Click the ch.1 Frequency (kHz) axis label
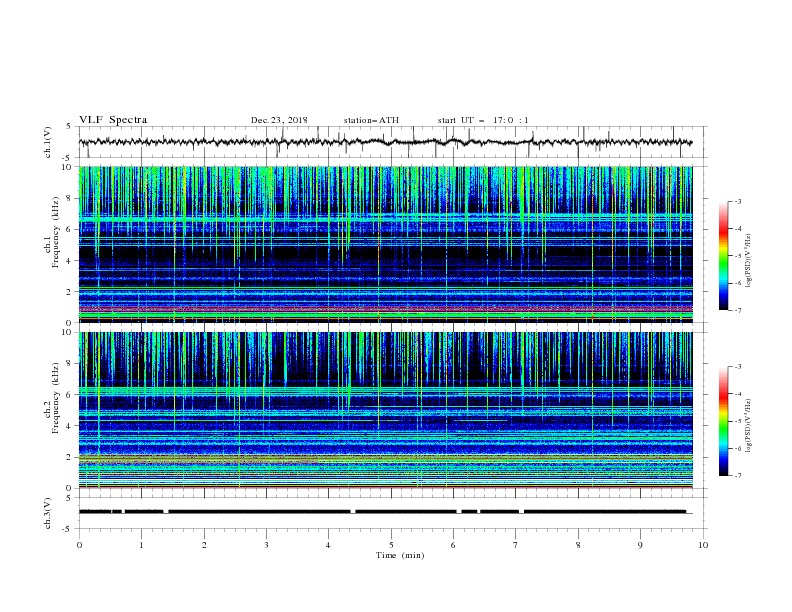 click(x=51, y=244)
